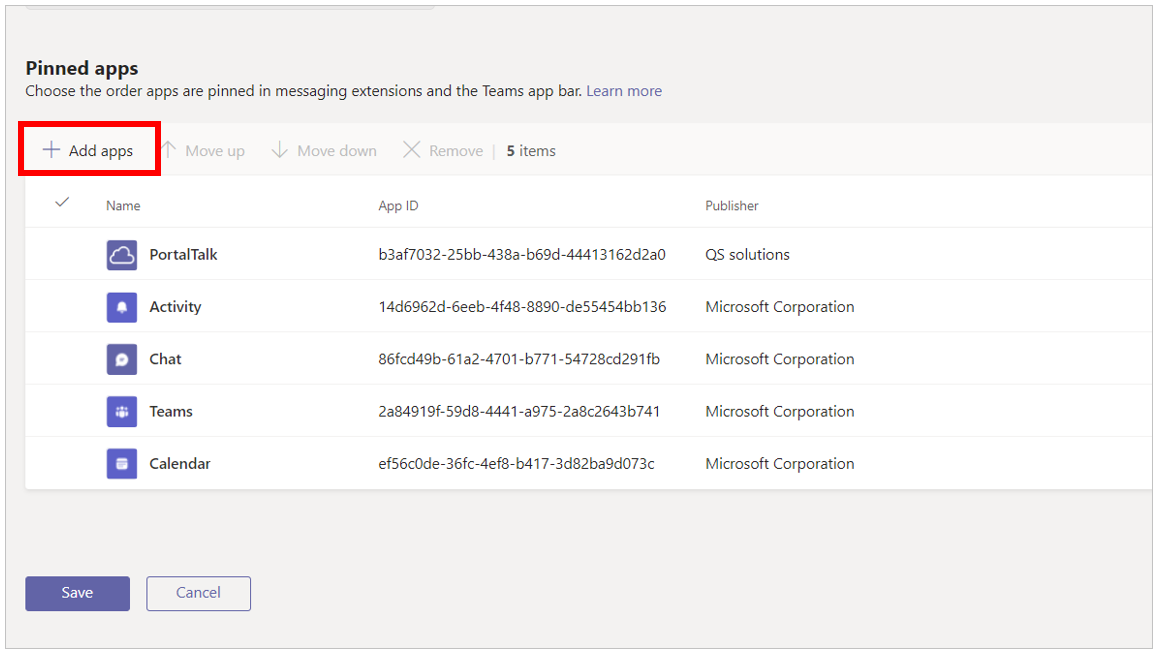Click the up arrow icon by Move up
The image size is (1160, 653).
pyautogui.click(x=169, y=150)
